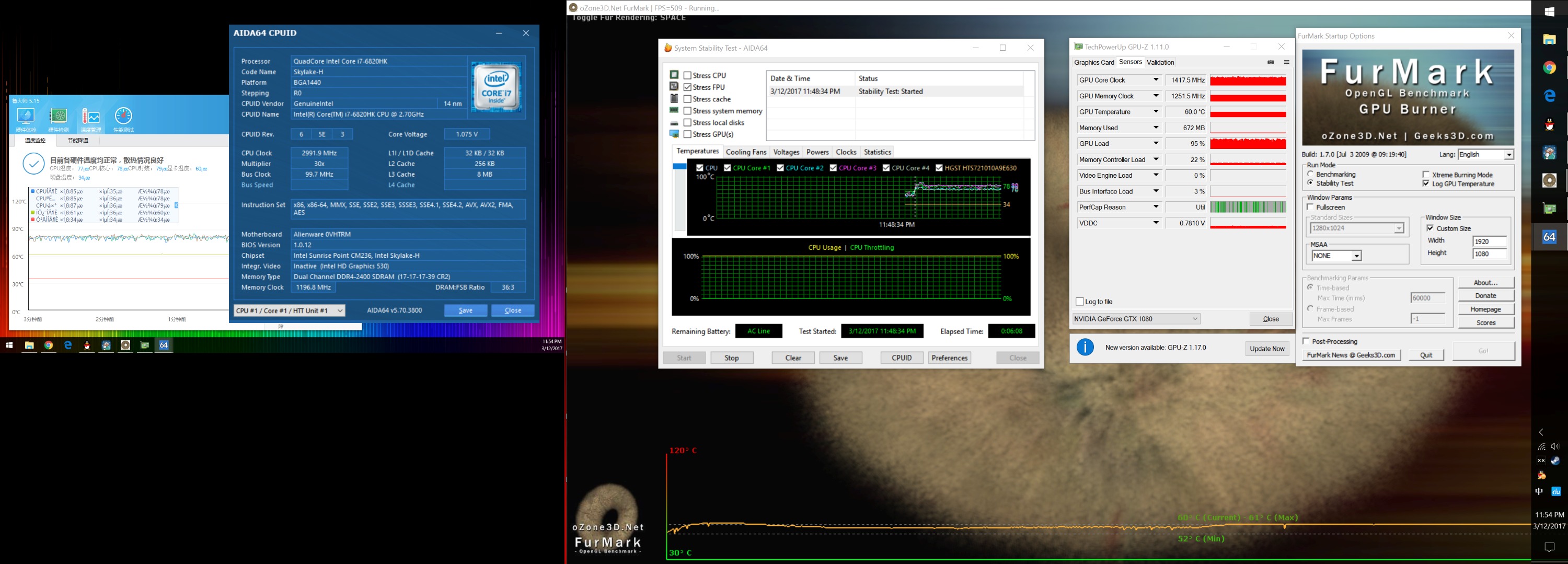Open the temperature management icon in Lu Dashi
1568x564 pixels.
(91, 117)
